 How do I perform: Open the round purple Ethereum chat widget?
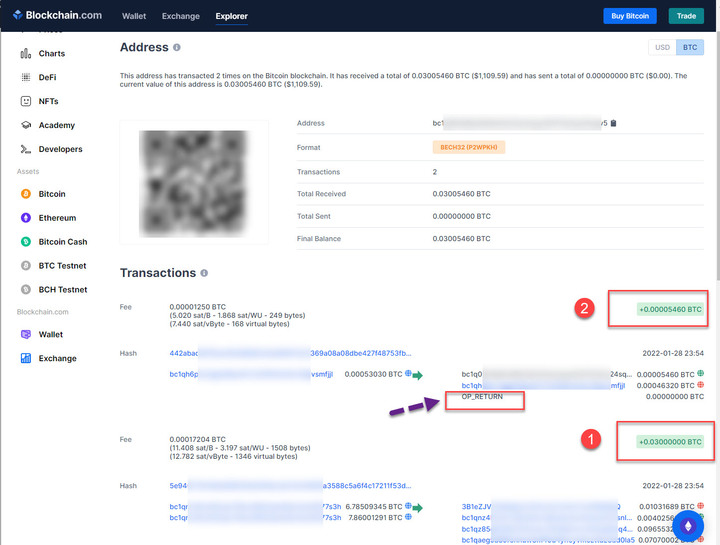point(688,526)
